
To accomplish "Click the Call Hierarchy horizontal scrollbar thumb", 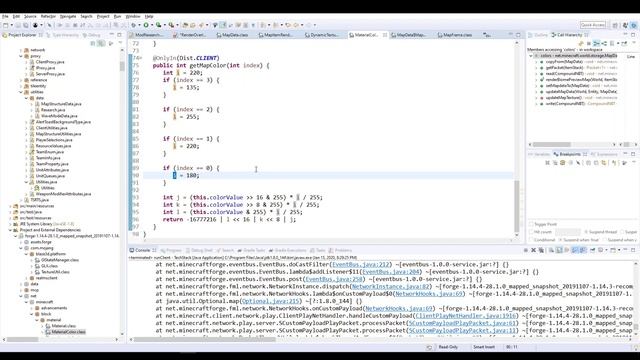I will tap(551, 144).
